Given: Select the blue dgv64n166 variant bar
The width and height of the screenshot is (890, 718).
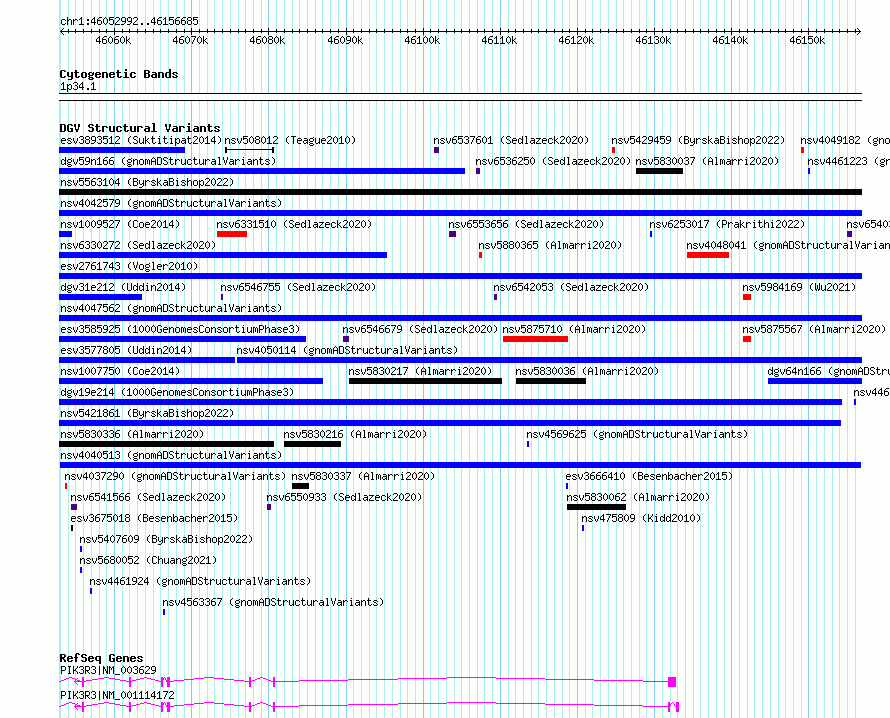Looking at the screenshot, I should coord(815,381).
